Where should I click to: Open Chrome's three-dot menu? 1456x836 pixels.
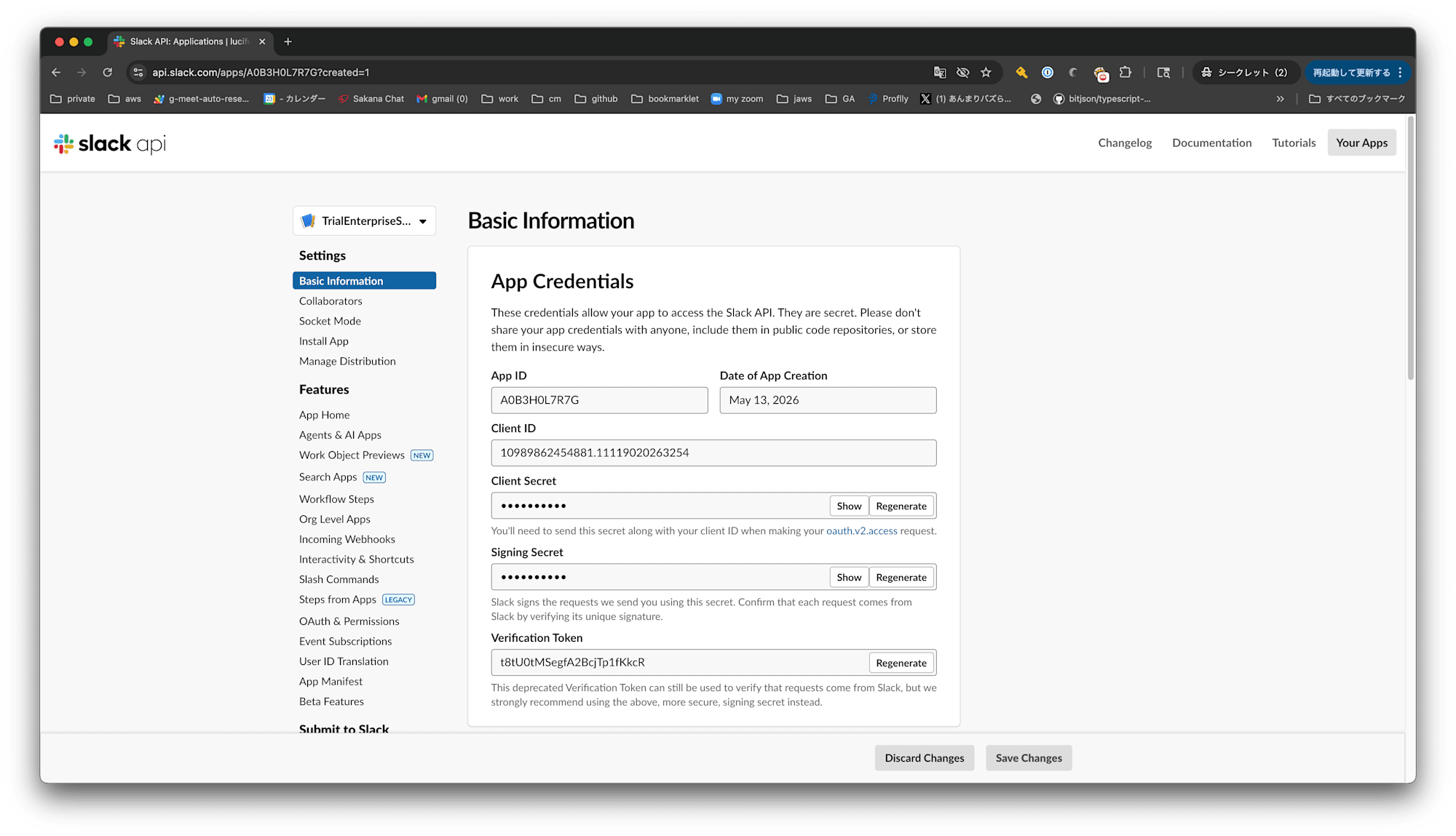(1400, 73)
